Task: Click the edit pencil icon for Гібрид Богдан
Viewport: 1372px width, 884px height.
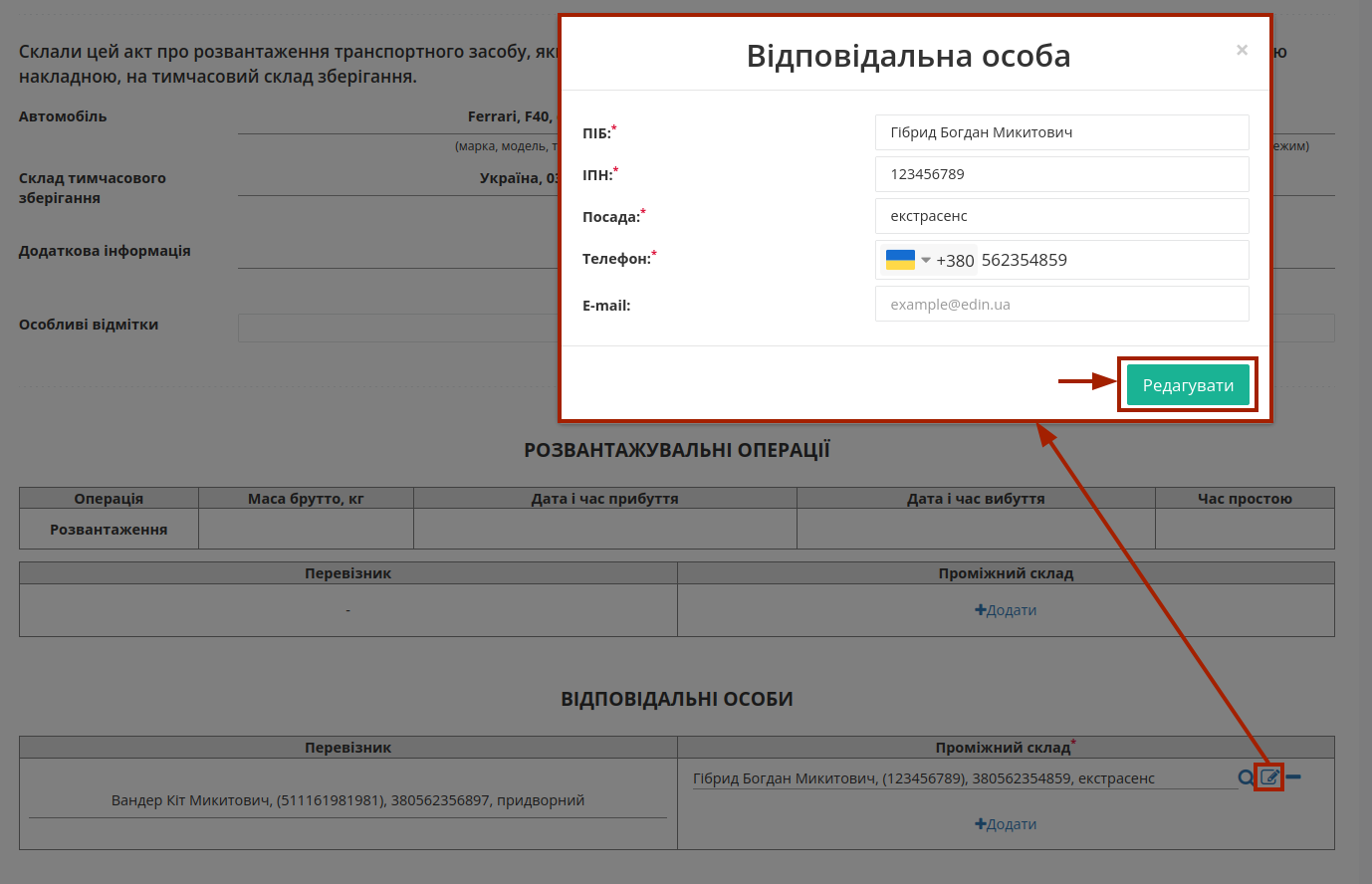Action: pyautogui.click(x=1269, y=777)
